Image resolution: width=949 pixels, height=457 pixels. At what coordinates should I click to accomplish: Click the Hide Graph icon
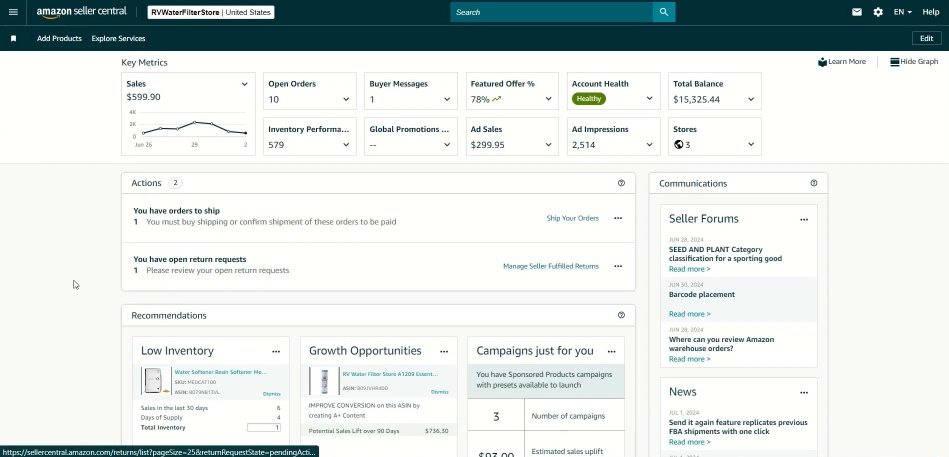pos(895,62)
